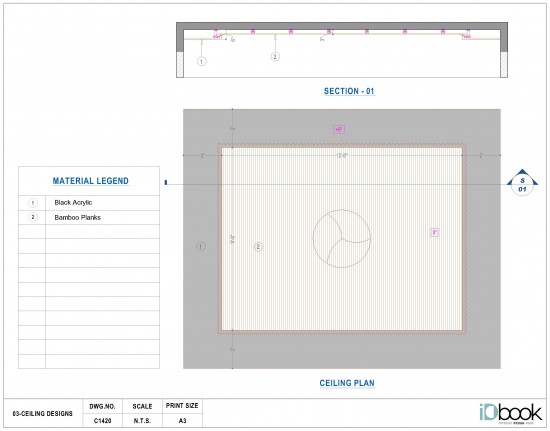Select the CEILING PLAN title
The height and width of the screenshot is (431, 550).
pos(347,383)
